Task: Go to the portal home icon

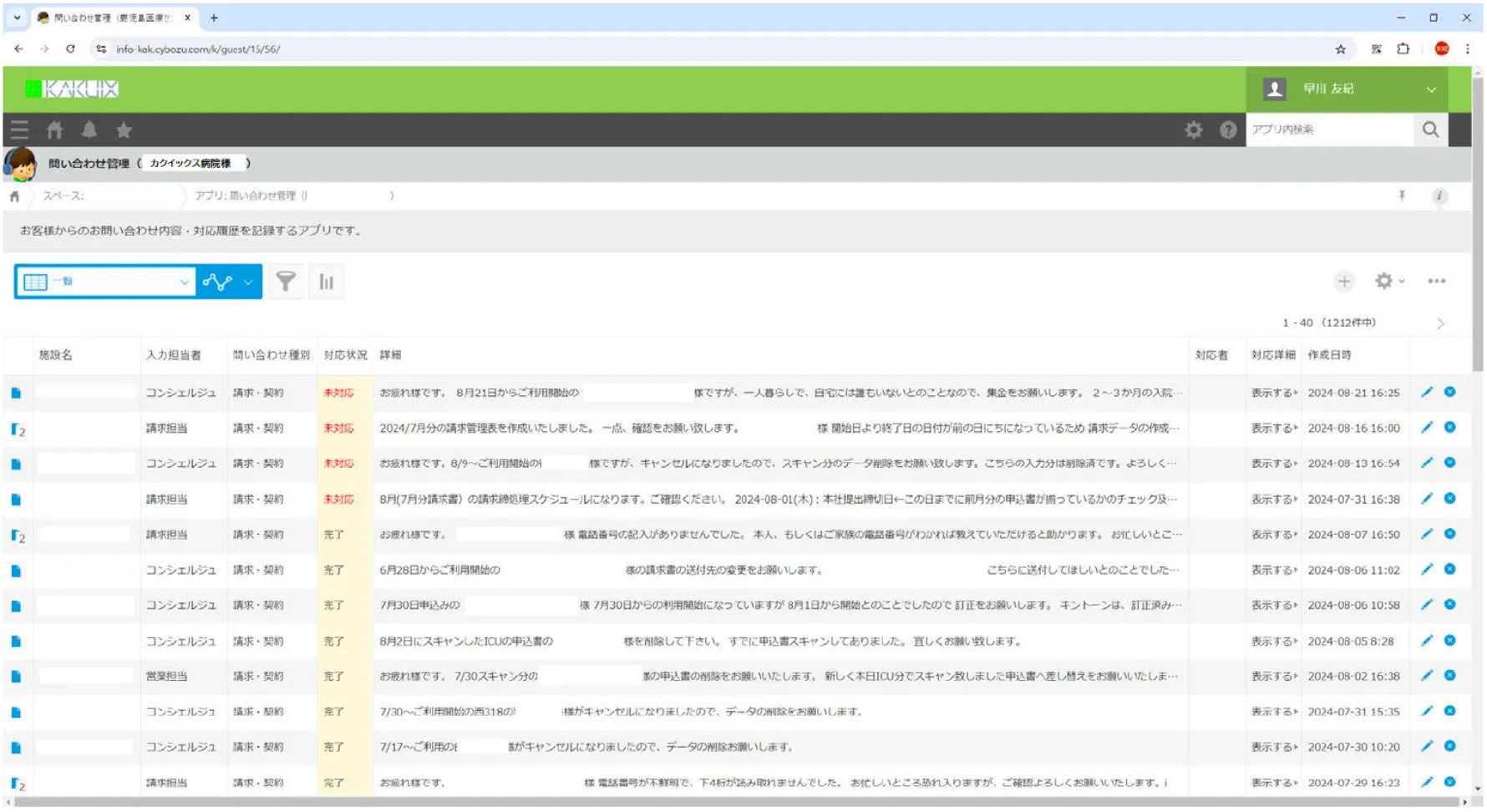Action: (x=55, y=130)
